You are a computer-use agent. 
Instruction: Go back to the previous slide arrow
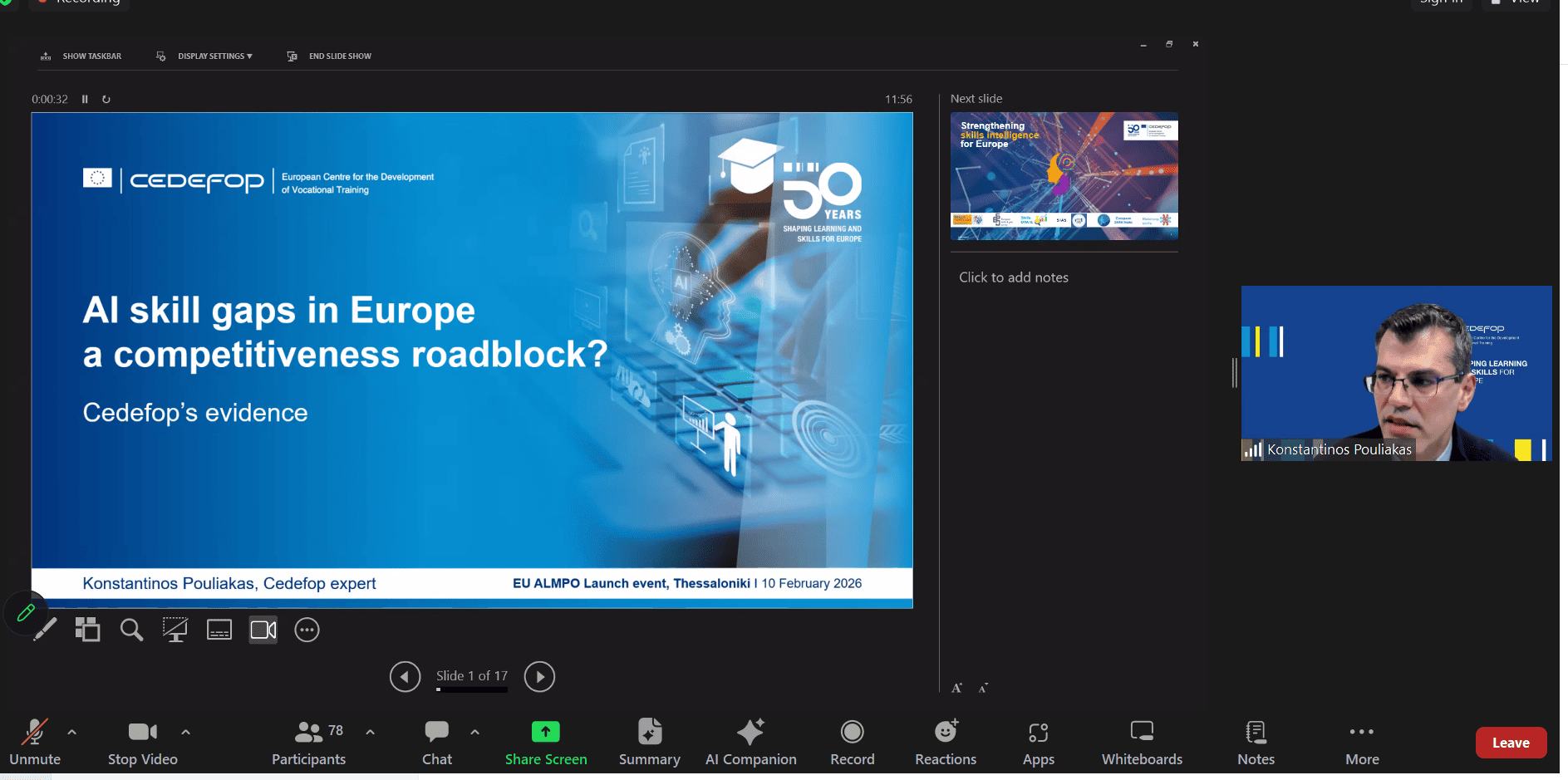[x=405, y=676]
